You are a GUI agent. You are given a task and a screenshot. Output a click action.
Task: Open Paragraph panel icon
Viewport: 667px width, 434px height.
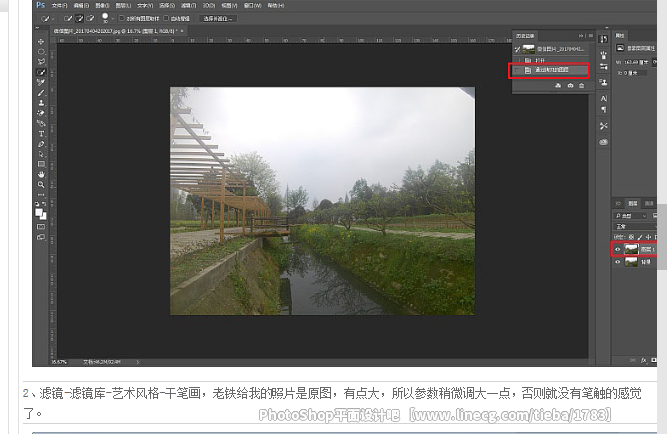(603, 110)
